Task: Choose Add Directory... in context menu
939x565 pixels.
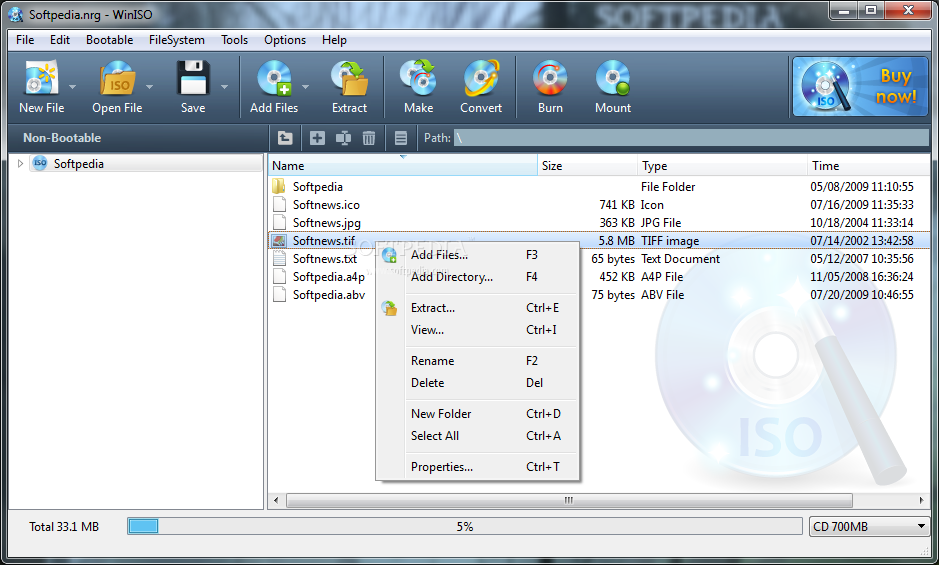Action: click(x=477, y=277)
